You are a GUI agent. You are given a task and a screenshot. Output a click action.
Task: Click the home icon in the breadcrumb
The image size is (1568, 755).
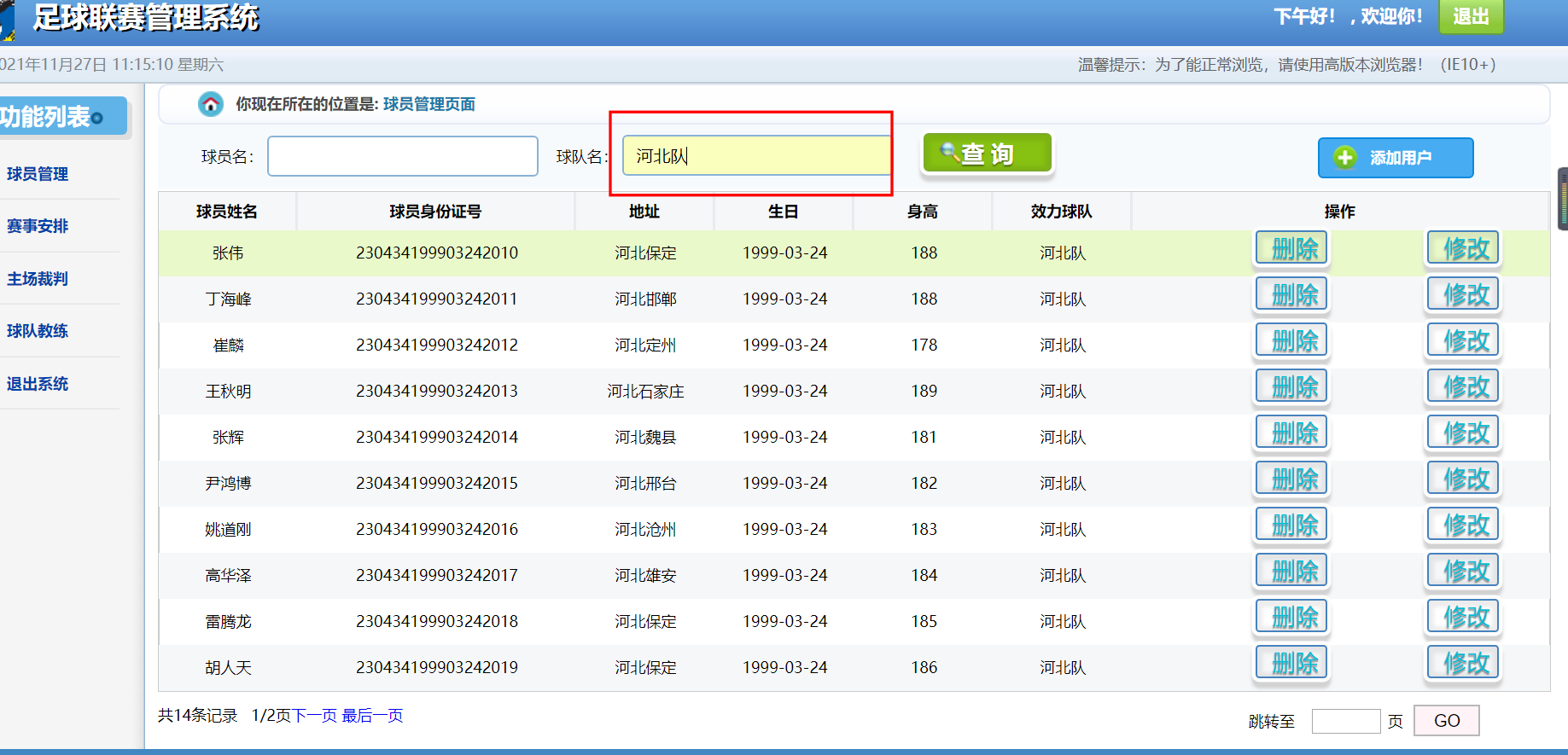[x=210, y=104]
